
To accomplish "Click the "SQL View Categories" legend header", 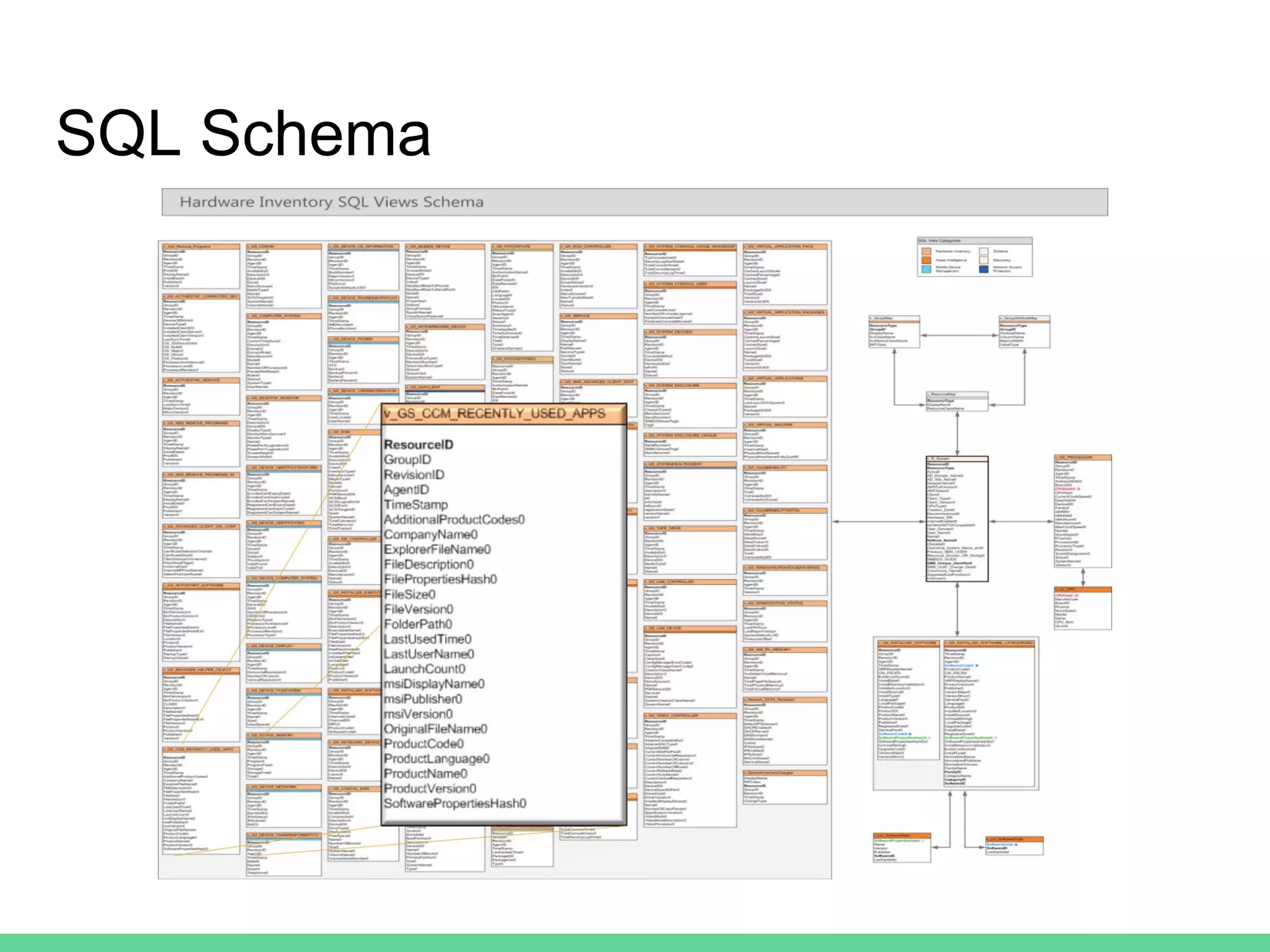I will click(x=974, y=240).
